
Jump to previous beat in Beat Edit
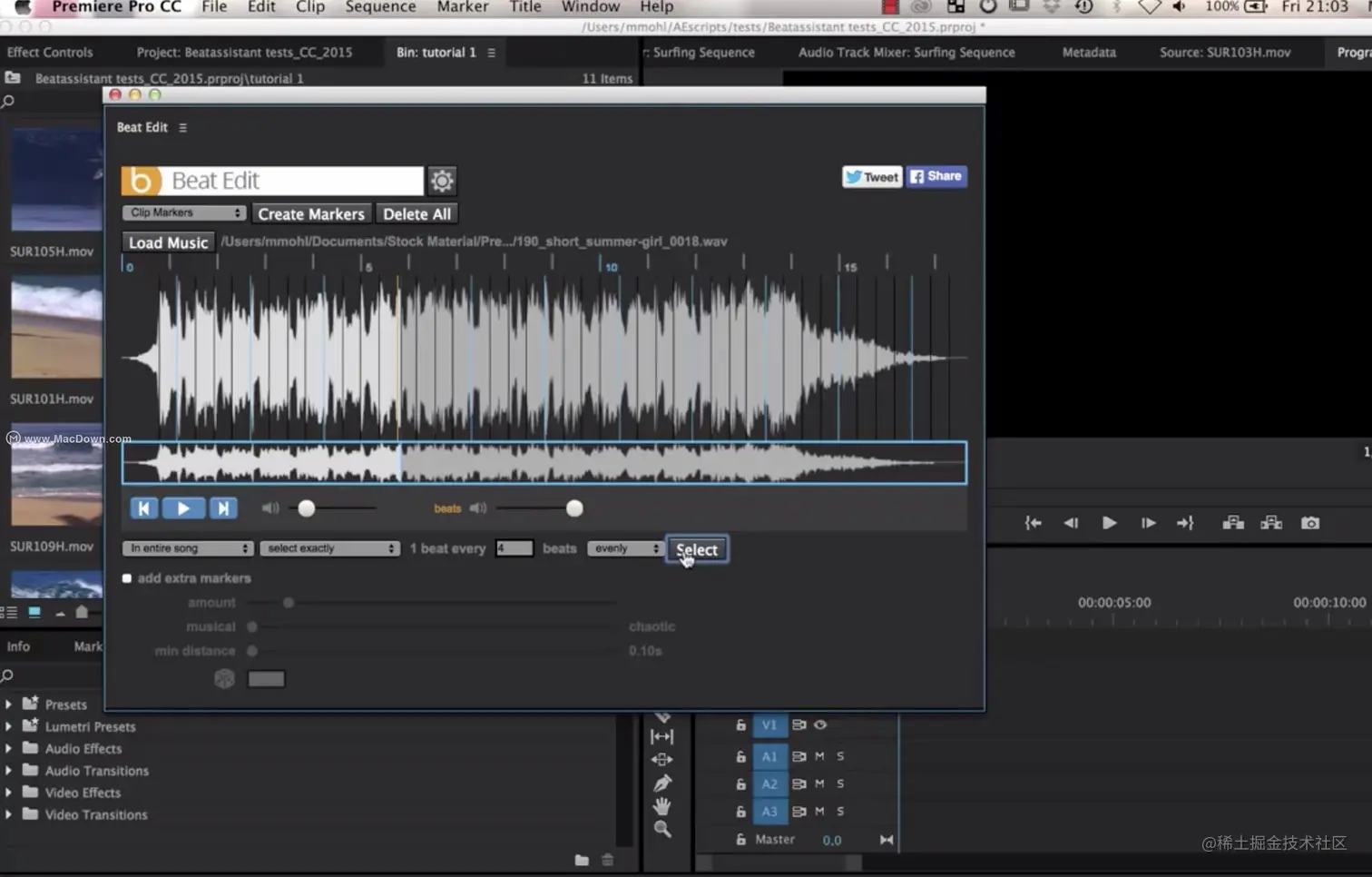tap(143, 508)
